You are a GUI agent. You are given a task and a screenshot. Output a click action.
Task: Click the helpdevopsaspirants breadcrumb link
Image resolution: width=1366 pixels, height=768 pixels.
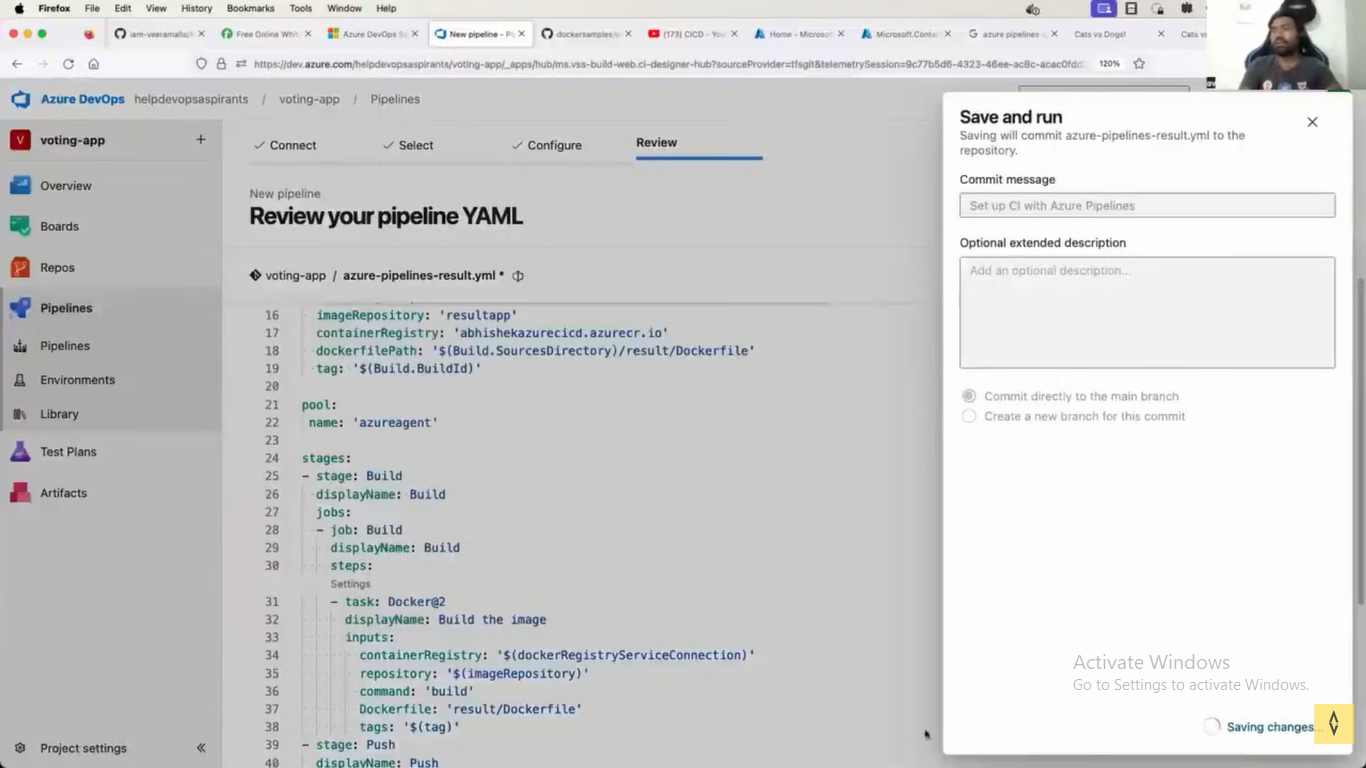[x=191, y=99]
